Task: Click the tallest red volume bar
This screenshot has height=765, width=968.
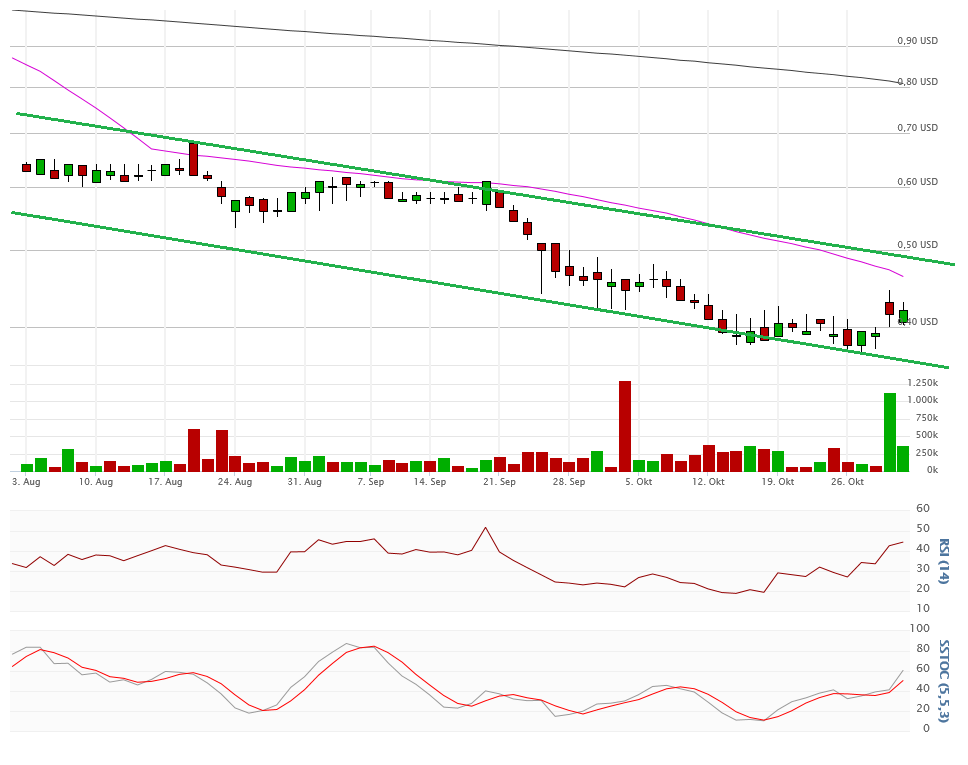Action: (x=625, y=425)
